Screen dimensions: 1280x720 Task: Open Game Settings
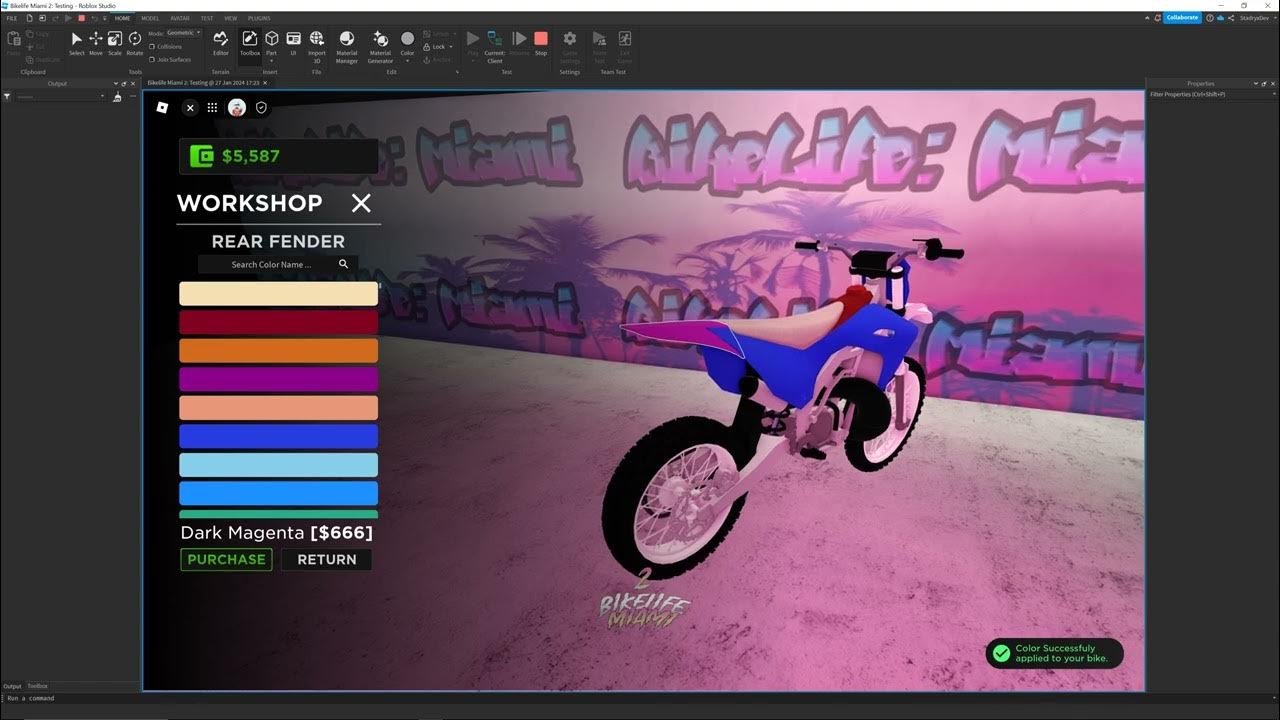tap(570, 46)
